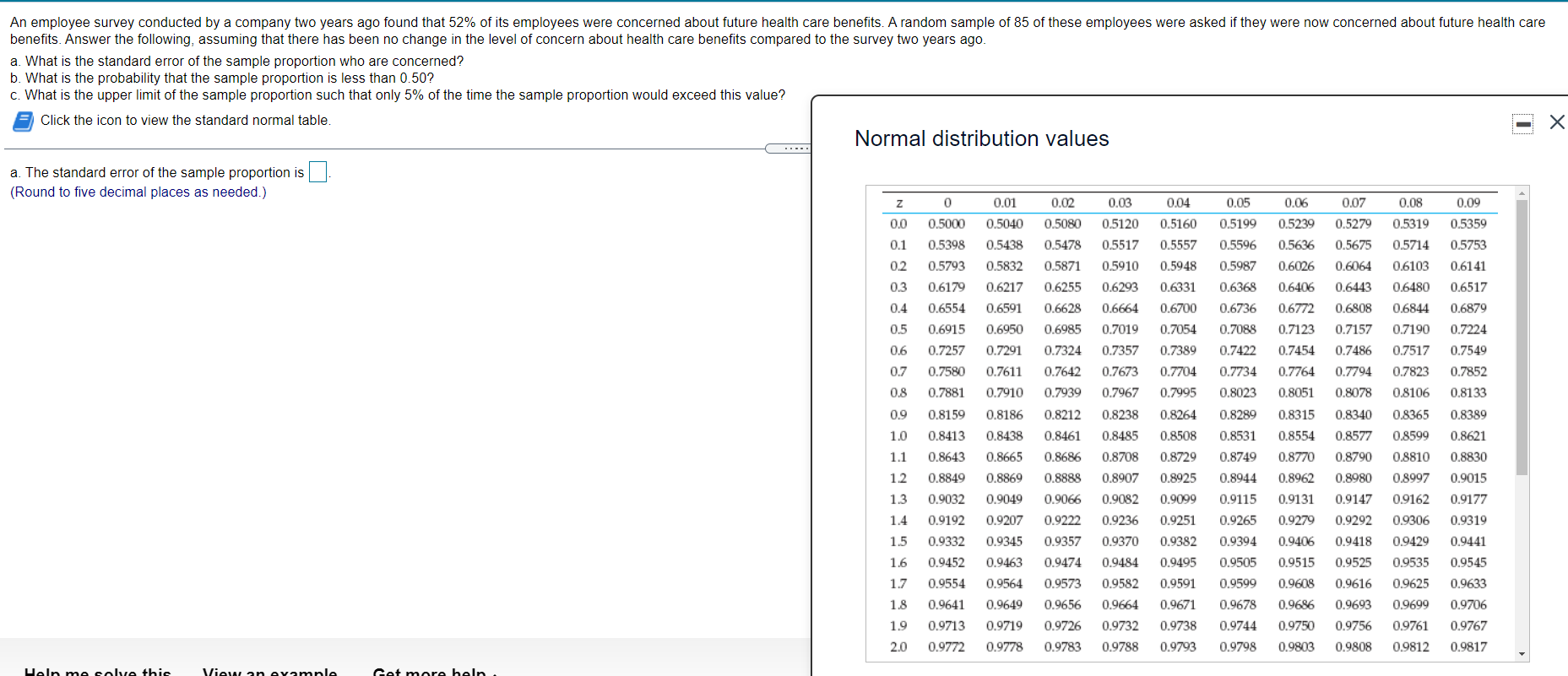Click '(Round to five decimal places as needed.)' note
The image size is (1568, 676).
pyautogui.click(x=138, y=192)
